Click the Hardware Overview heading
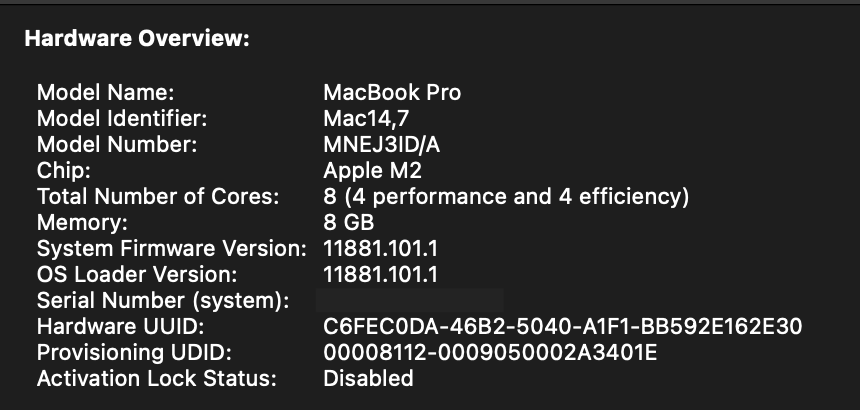The width and height of the screenshot is (860, 410). pos(136,39)
